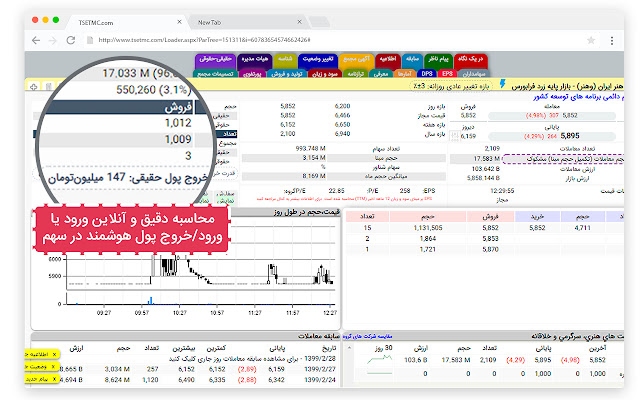
Task: Open the تصمیمات مجمع teal tab
Action: tap(215, 74)
